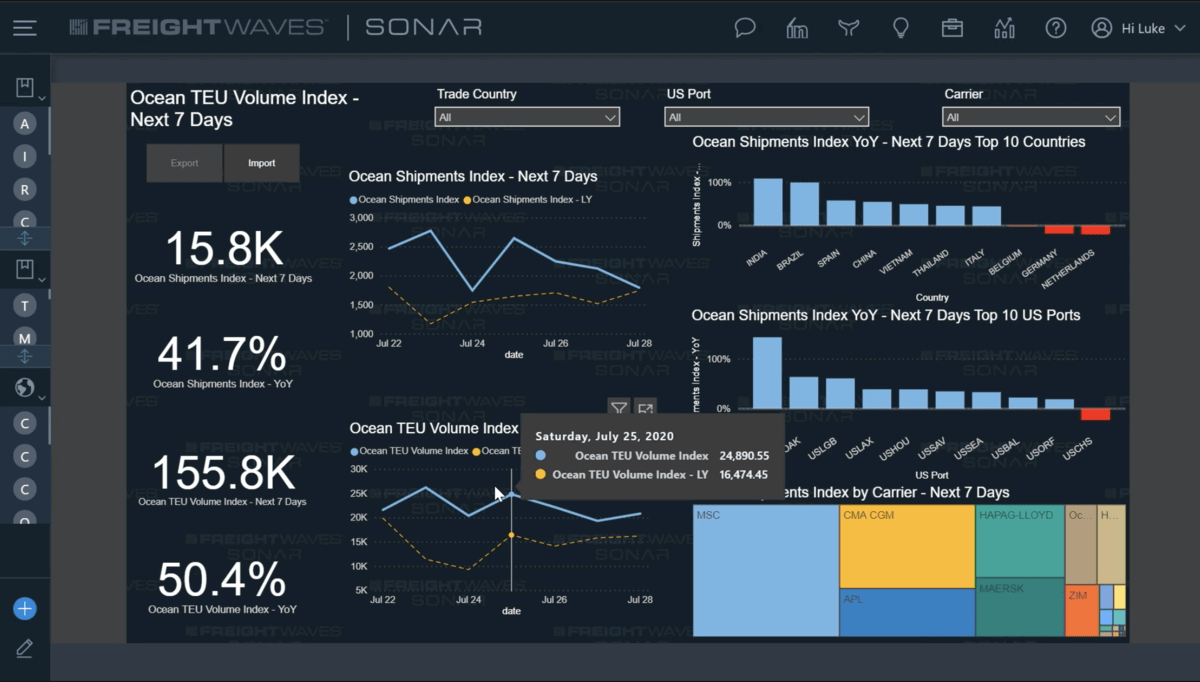Click the 24,890.55 tooltip value
This screenshot has height=682, width=1200.
(x=742, y=456)
